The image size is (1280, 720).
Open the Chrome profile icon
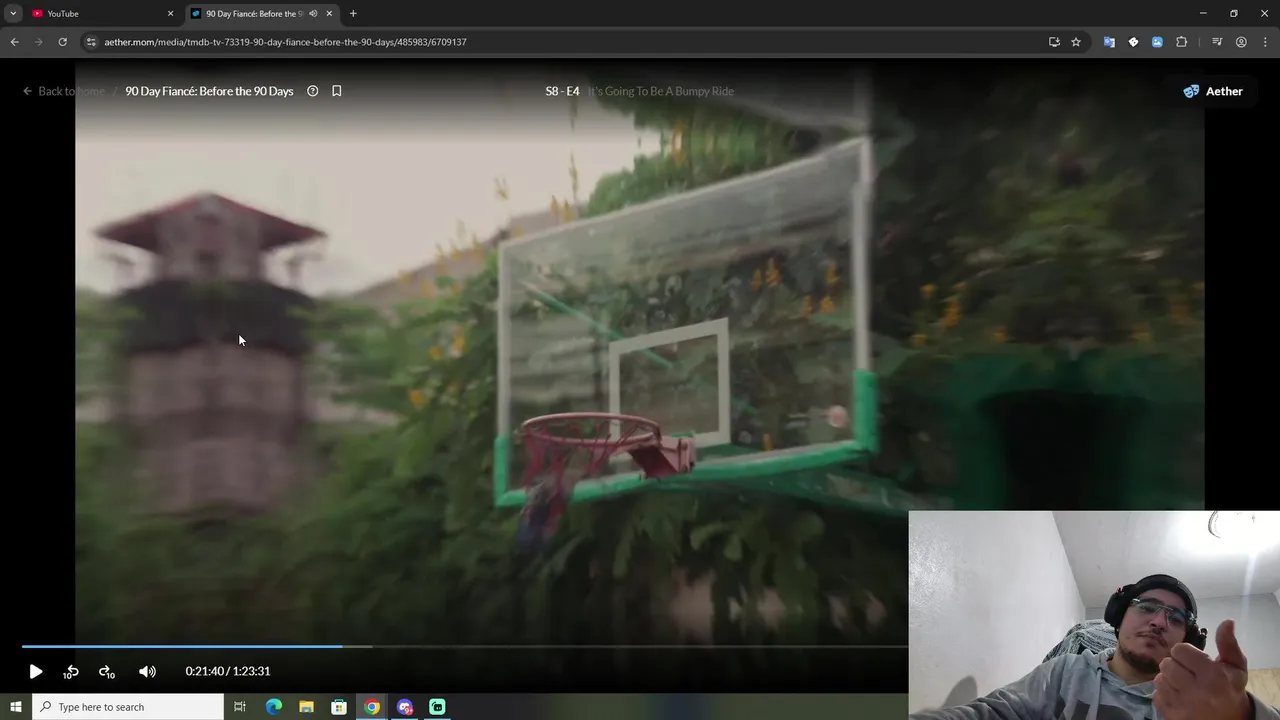(x=1241, y=42)
